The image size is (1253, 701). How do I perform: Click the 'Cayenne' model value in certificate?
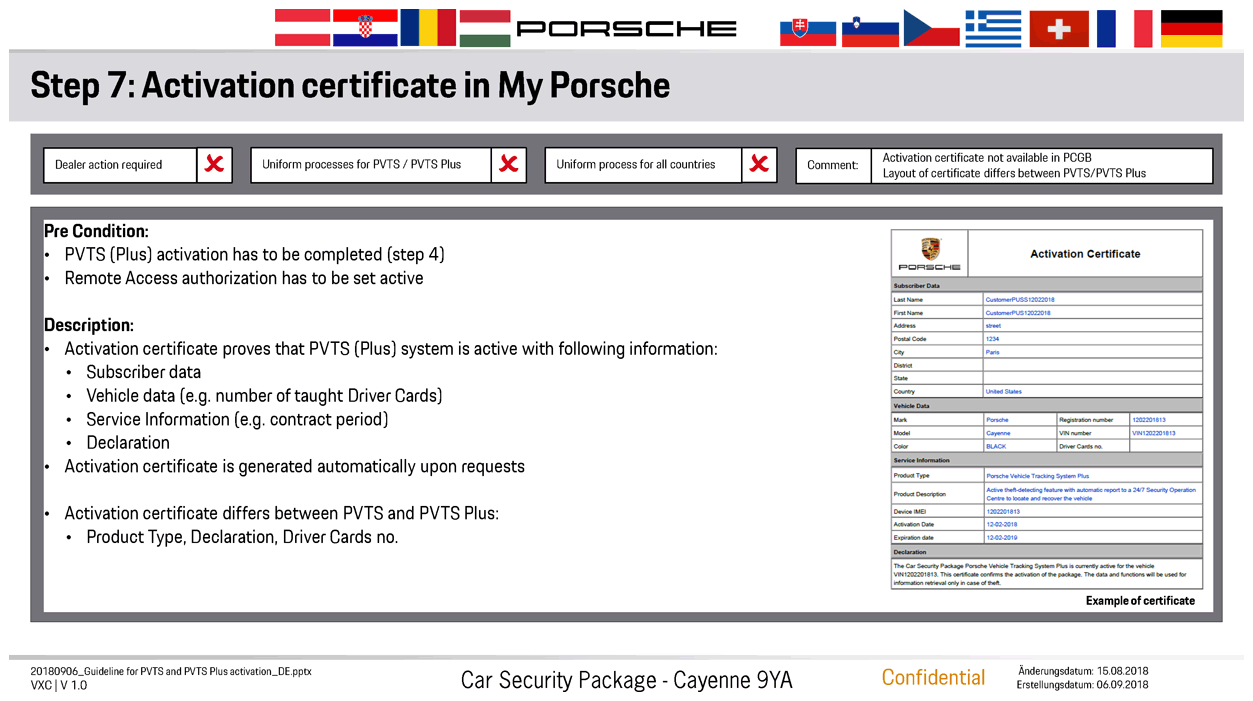coord(998,433)
